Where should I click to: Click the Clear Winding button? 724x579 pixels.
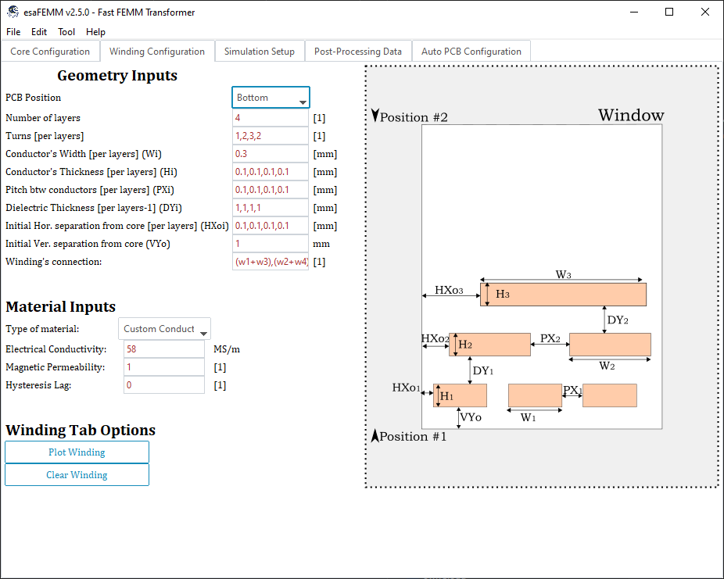tap(77, 475)
